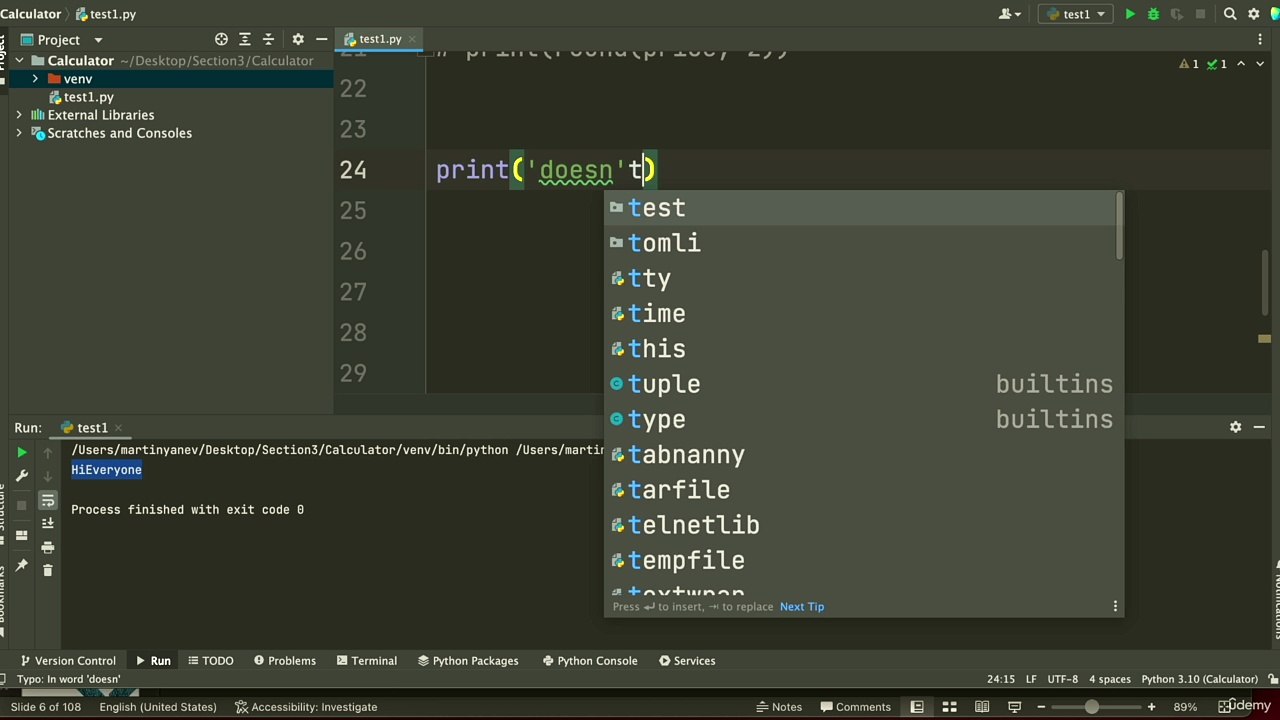
Task: Adjust the PowerPoint zoom slider
Action: tap(1092, 707)
